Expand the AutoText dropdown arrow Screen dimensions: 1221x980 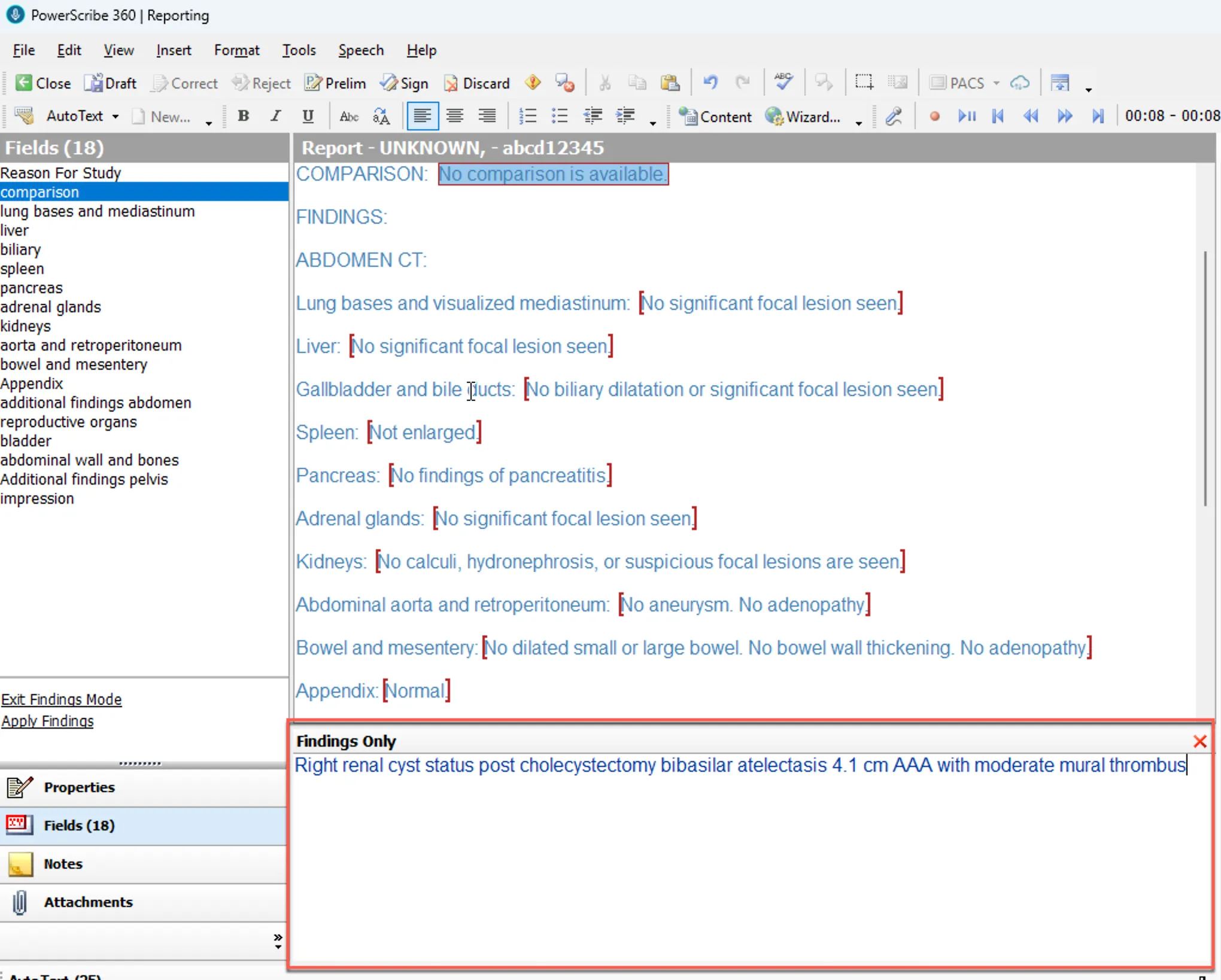pos(116,117)
